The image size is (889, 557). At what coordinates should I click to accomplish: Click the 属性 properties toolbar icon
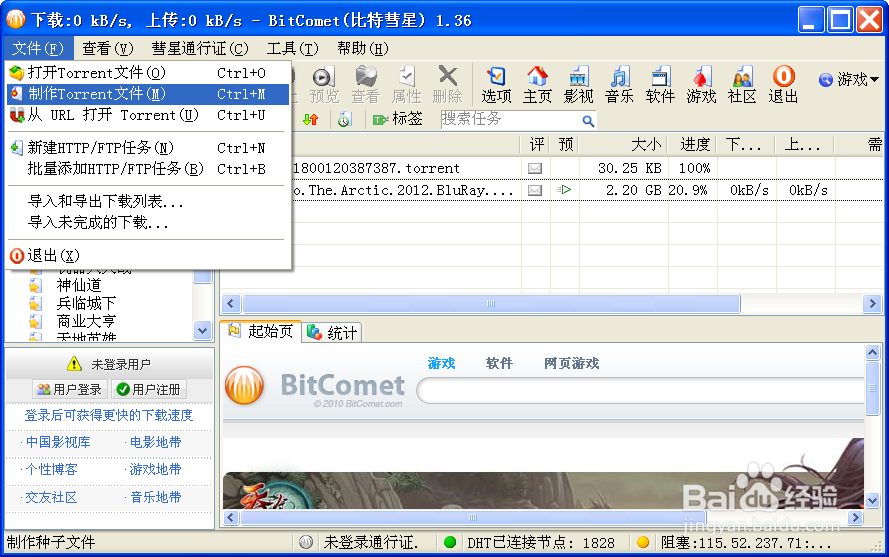click(407, 85)
